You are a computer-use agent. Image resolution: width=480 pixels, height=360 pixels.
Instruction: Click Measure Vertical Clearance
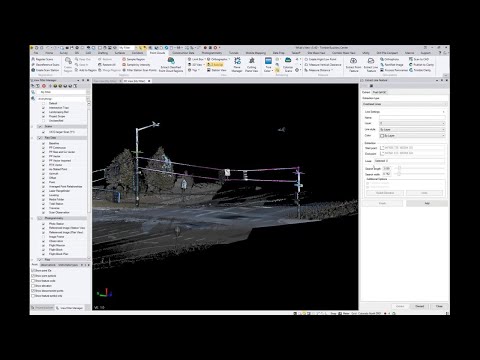(323, 65)
